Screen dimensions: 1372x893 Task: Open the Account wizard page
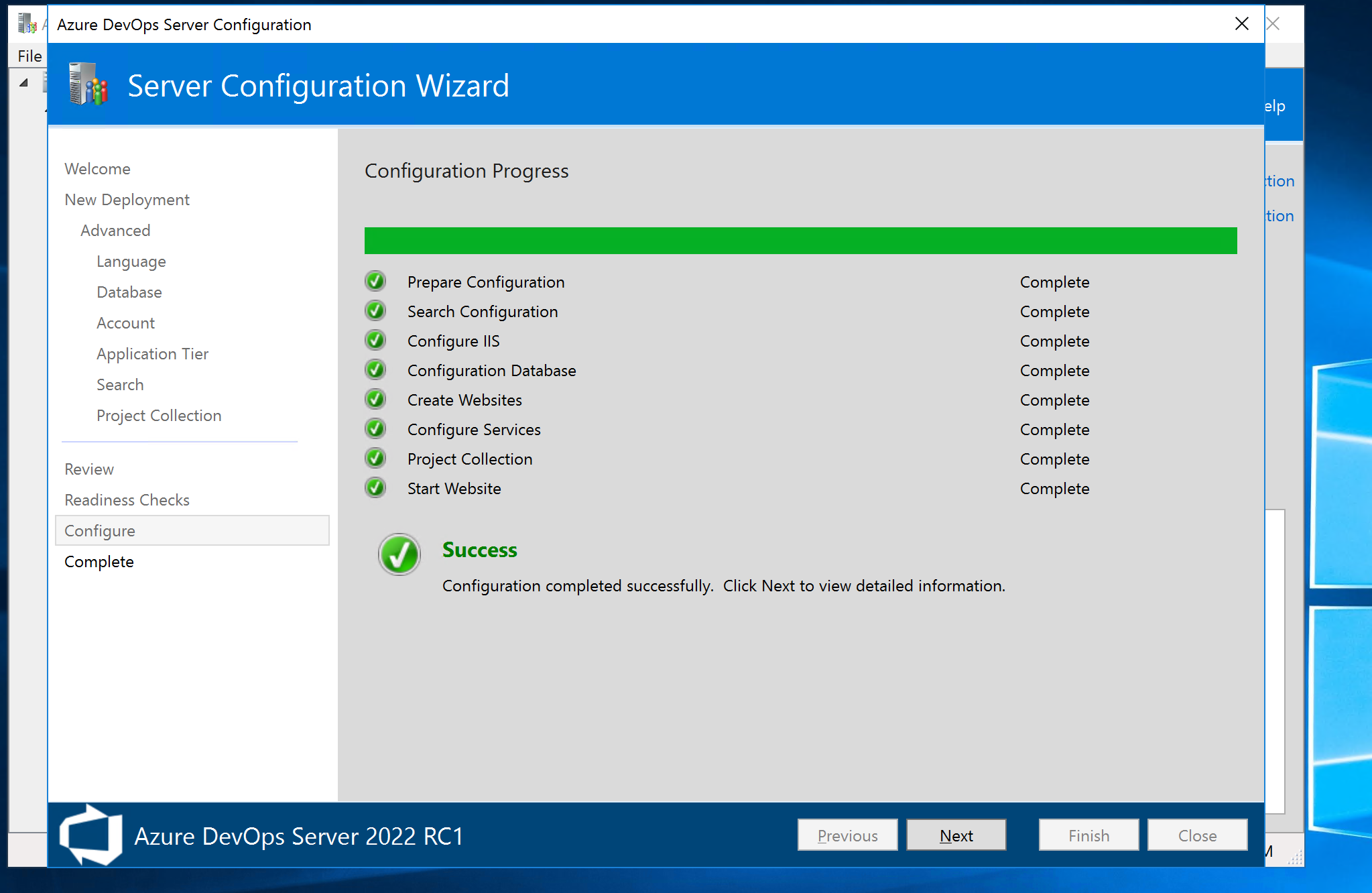(125, 323)
